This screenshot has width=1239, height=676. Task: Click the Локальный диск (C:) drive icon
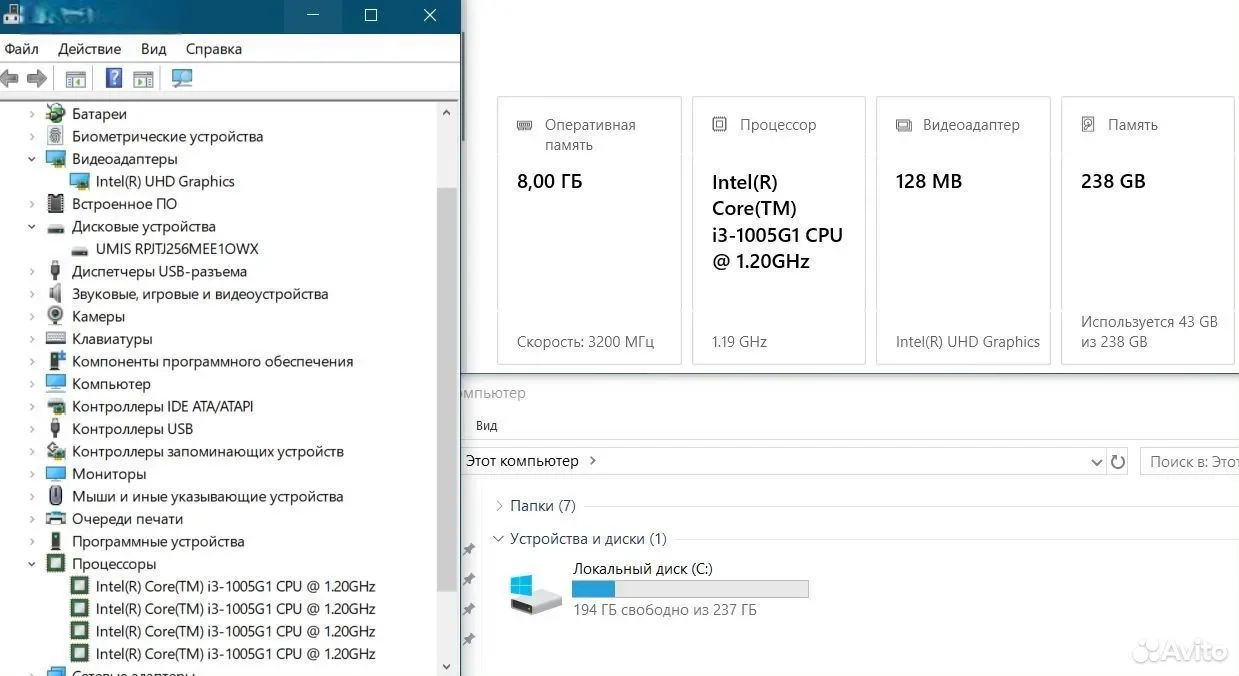pos(535,593)
